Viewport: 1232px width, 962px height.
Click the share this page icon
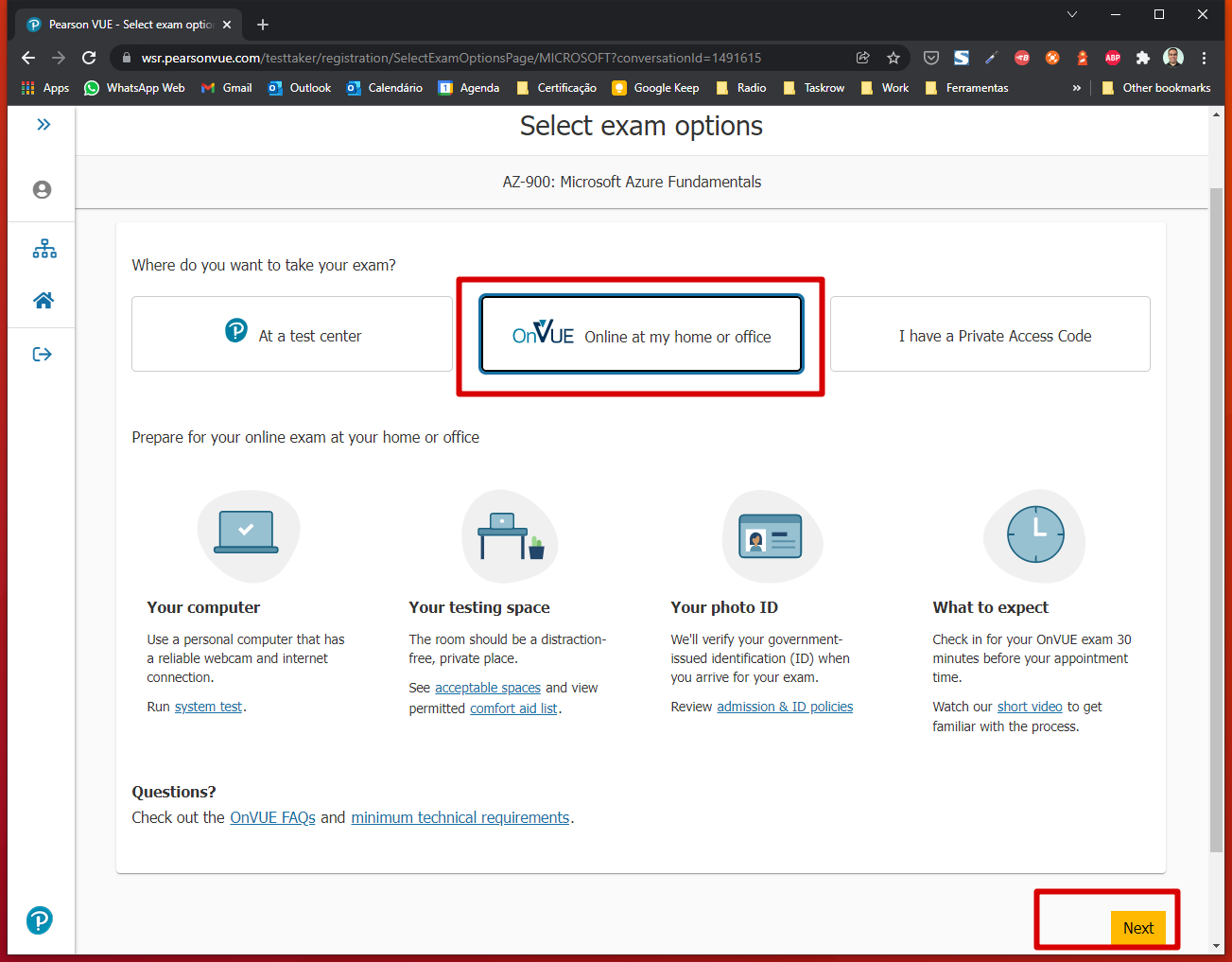(863, 58)
